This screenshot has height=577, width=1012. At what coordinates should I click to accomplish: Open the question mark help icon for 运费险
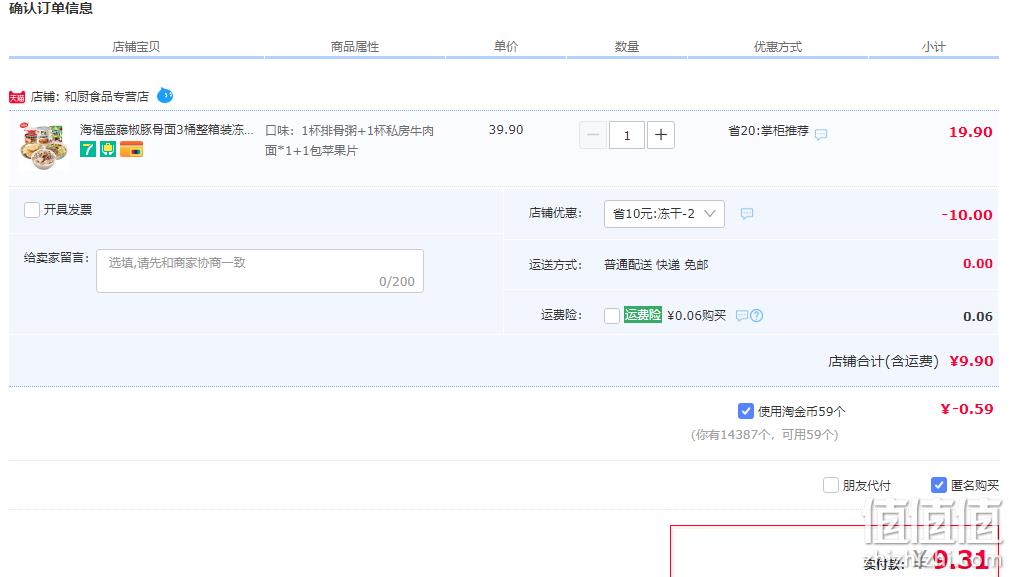[x=756, y=316]
